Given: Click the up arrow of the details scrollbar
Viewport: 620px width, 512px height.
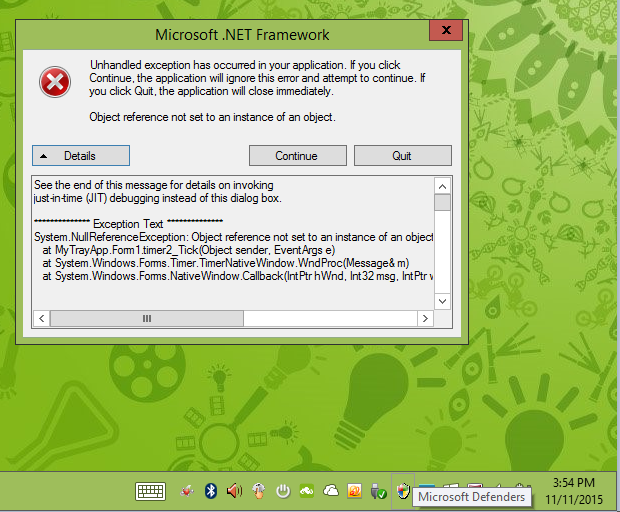Looking at the screenshot, I should click(442, 186).
